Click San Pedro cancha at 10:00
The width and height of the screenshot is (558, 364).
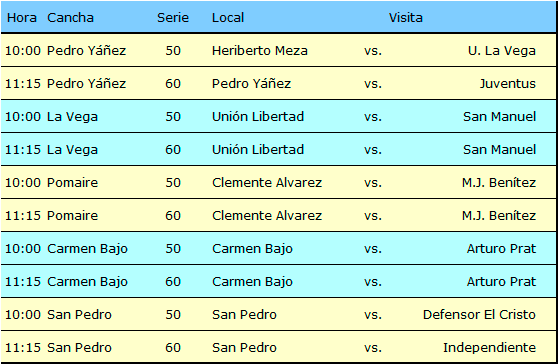(x=79, y=315)
